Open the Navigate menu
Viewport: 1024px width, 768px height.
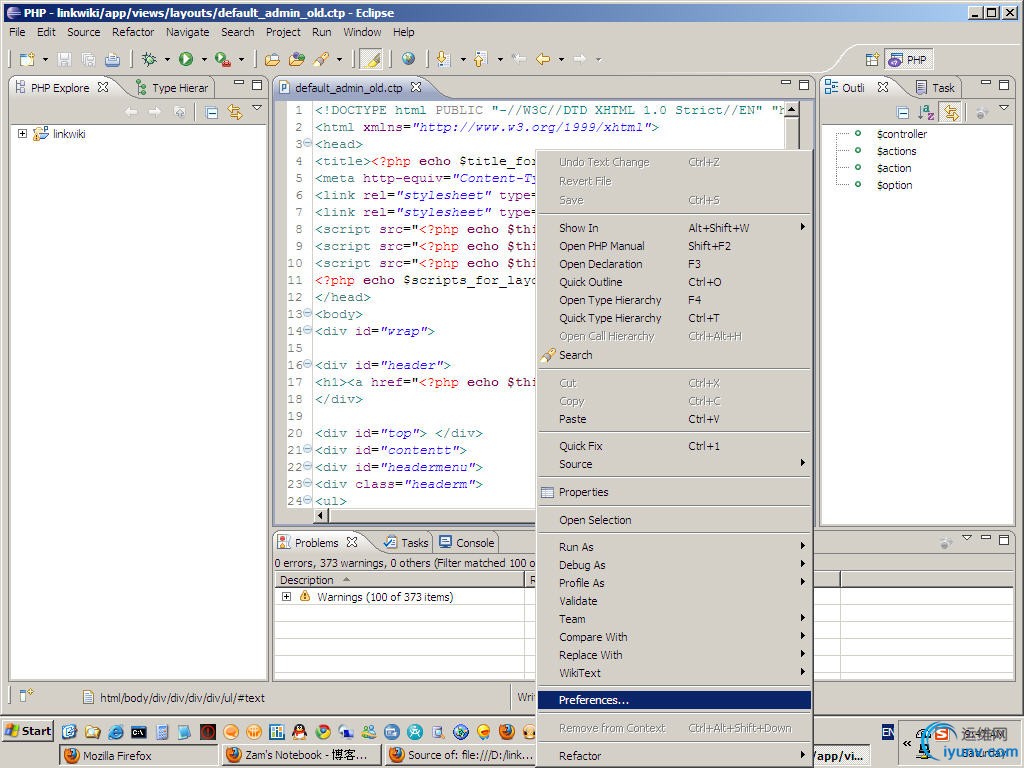click(x=187, y=32)
